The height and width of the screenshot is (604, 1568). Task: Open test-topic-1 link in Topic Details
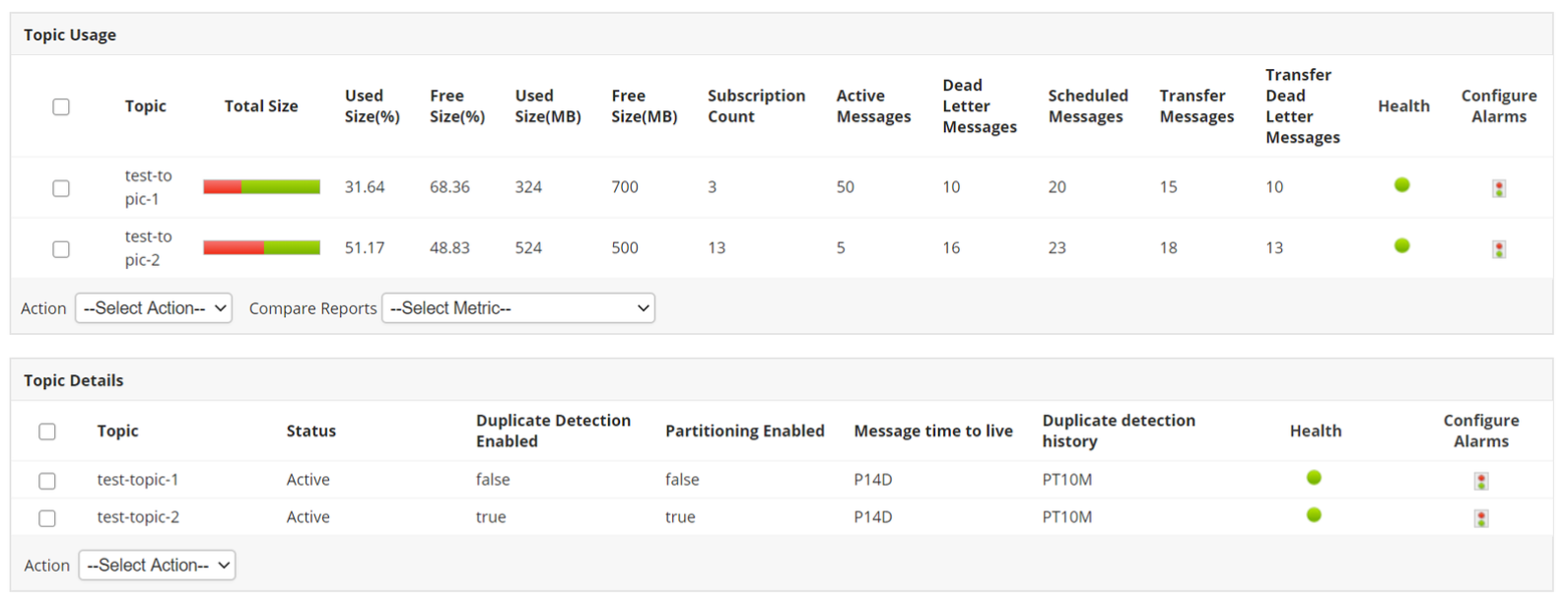click(138, 480)
